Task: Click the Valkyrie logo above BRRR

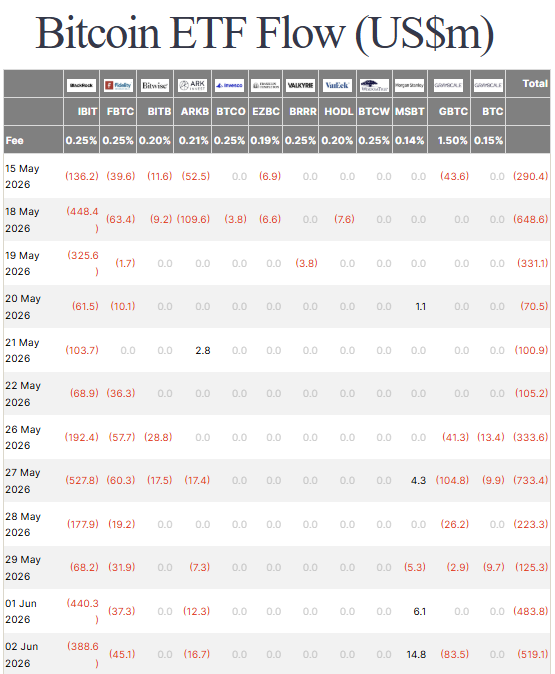Action: 300,85
